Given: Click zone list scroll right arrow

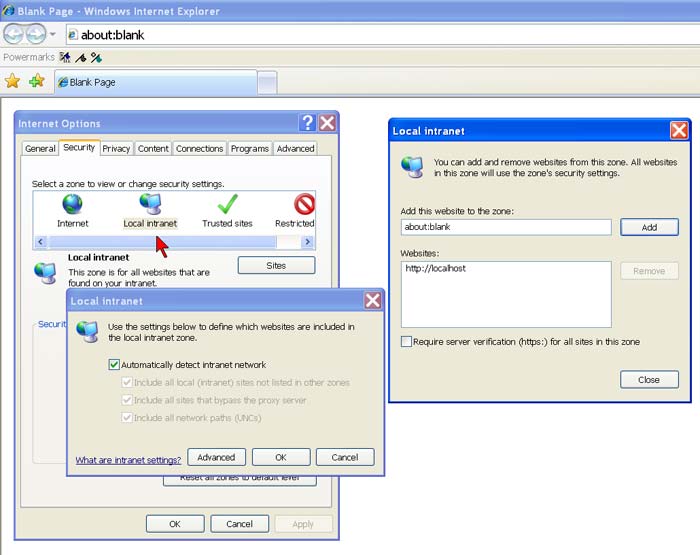Looking at the screenshot, I should pos(308,242).
